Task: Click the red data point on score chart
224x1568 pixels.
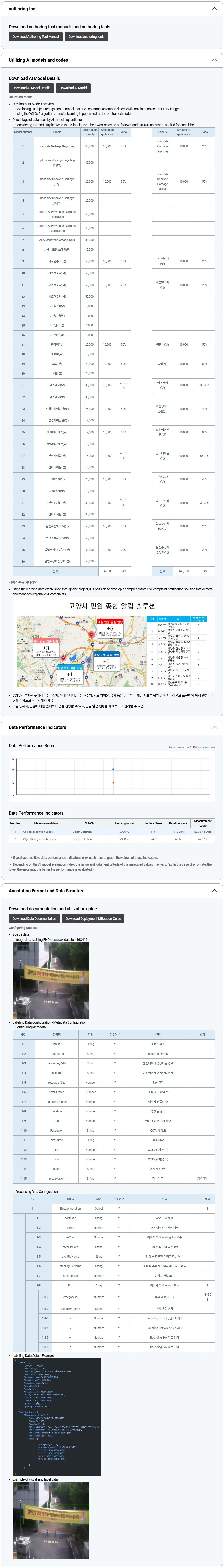Action: [x=113, y=782]
